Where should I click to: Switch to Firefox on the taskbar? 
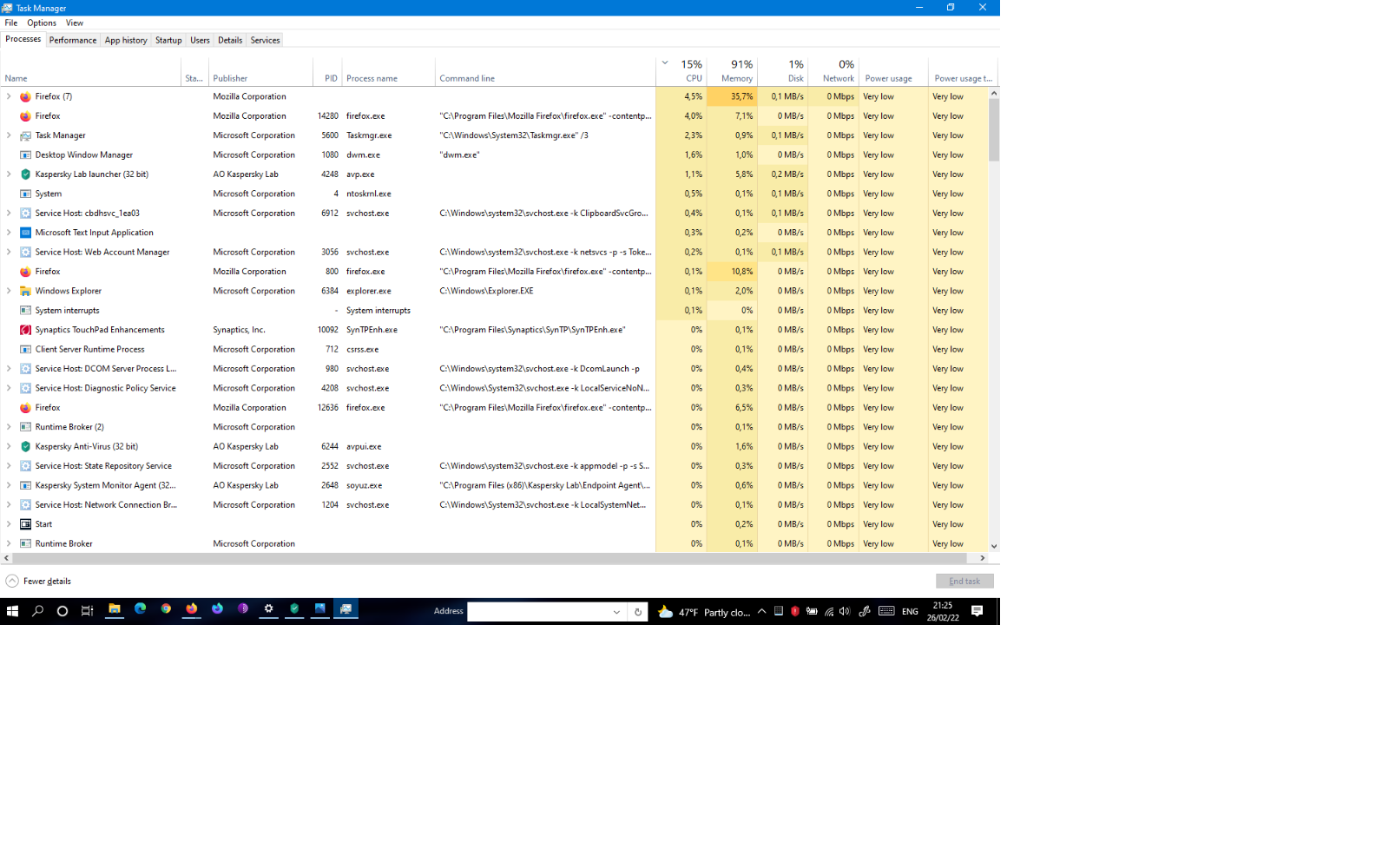click(x=191, y=609)
